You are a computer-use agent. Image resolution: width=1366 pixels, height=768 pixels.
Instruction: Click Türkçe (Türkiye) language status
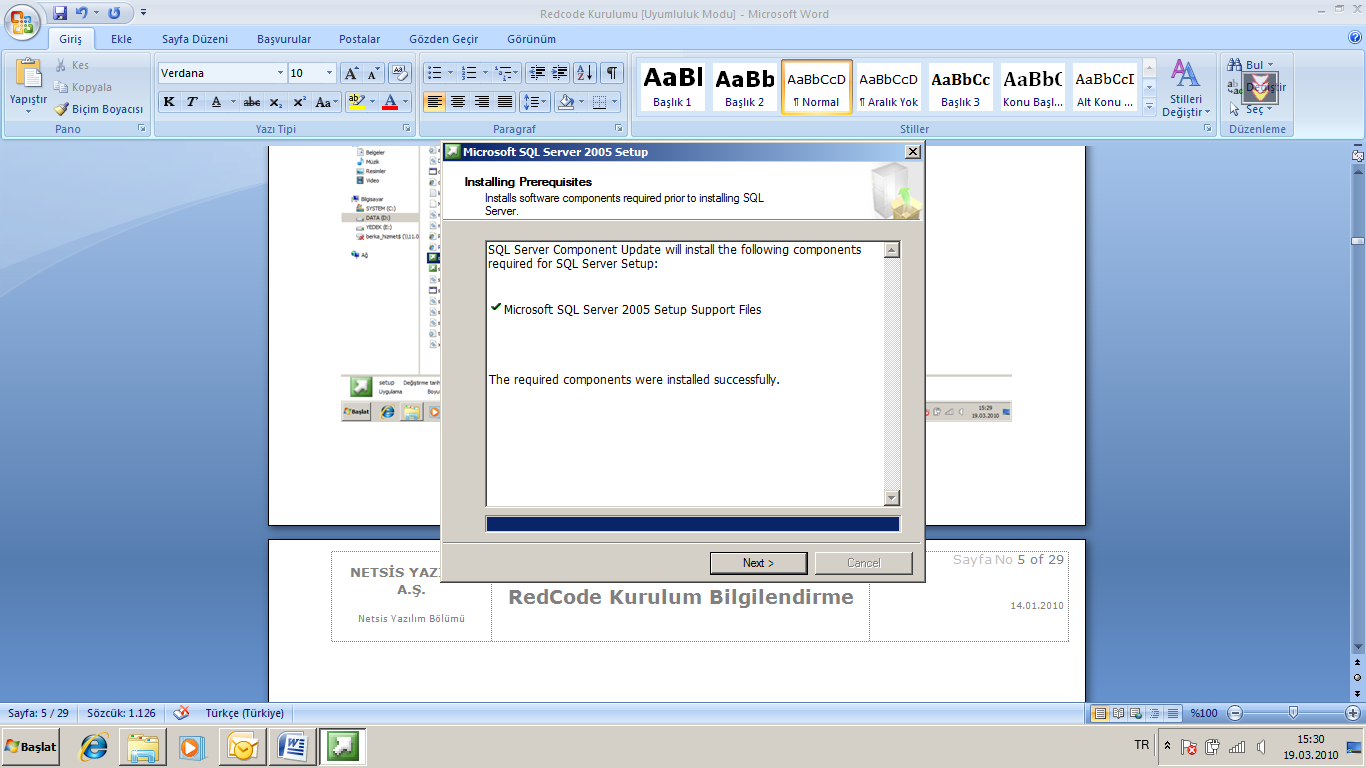[x=245, y=713]
